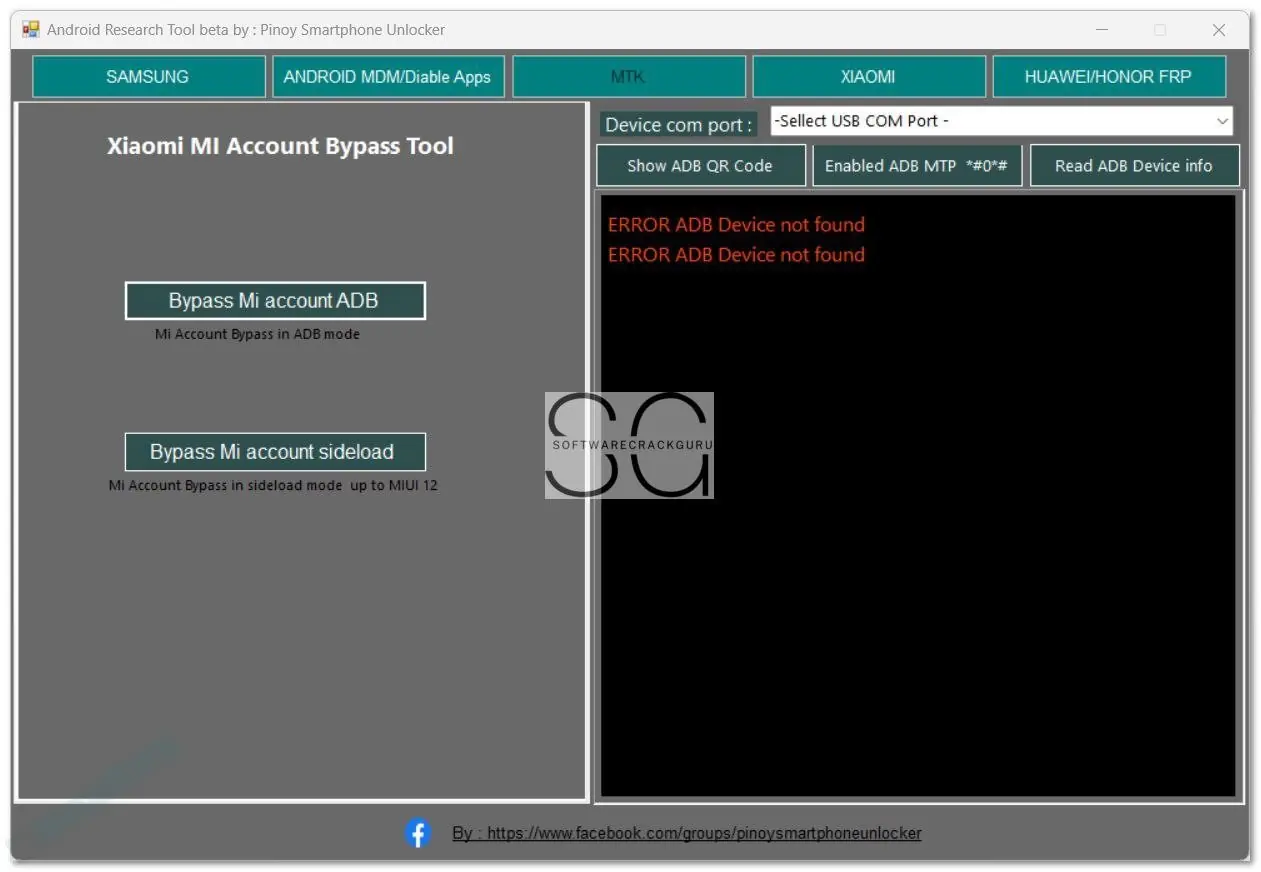Click the SG SoftwareCrackGuru watermark logo
Image resolution: width=1261 pixels, height=872 pixels.
point(629,445)
